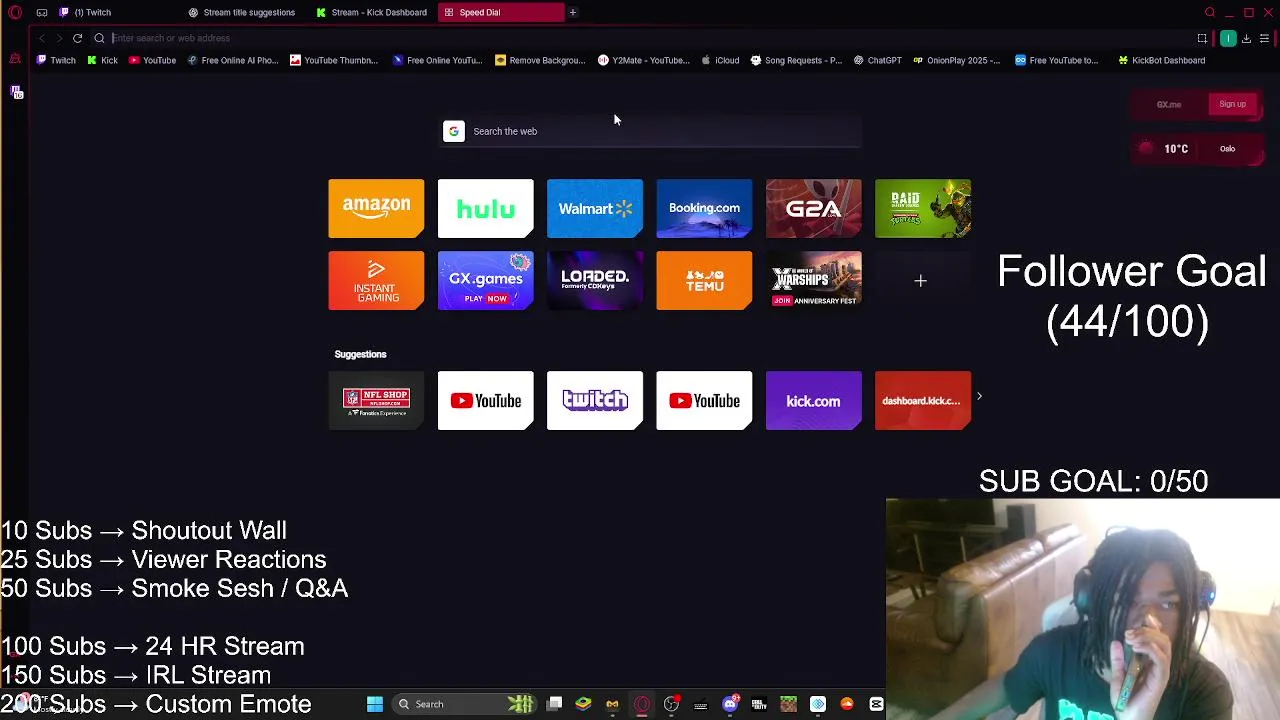Switch to Stream - Kick Dashboard tab

pos(373,12)
